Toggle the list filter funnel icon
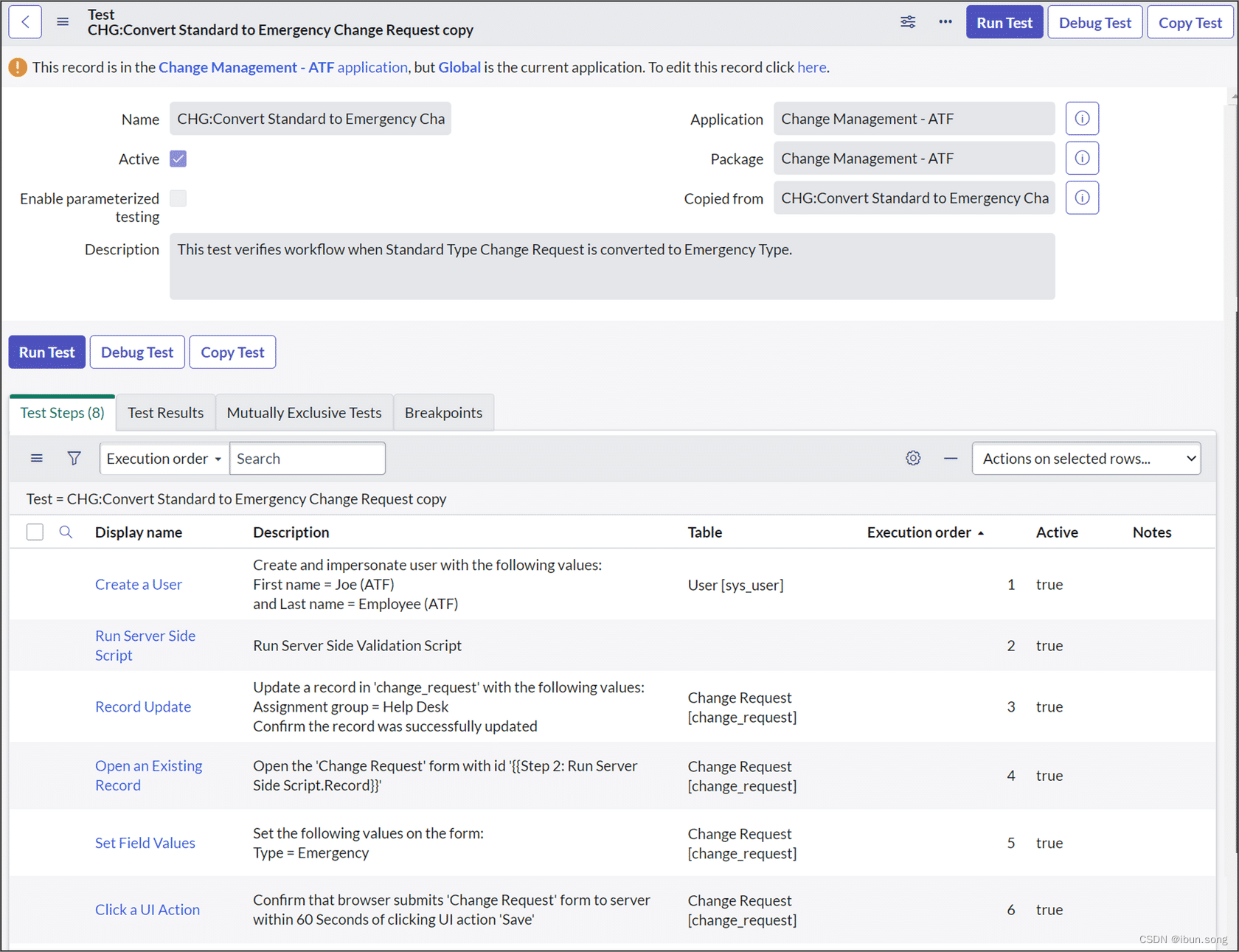The width and height of the screenshot is (1239, 952). coord(74,459)
